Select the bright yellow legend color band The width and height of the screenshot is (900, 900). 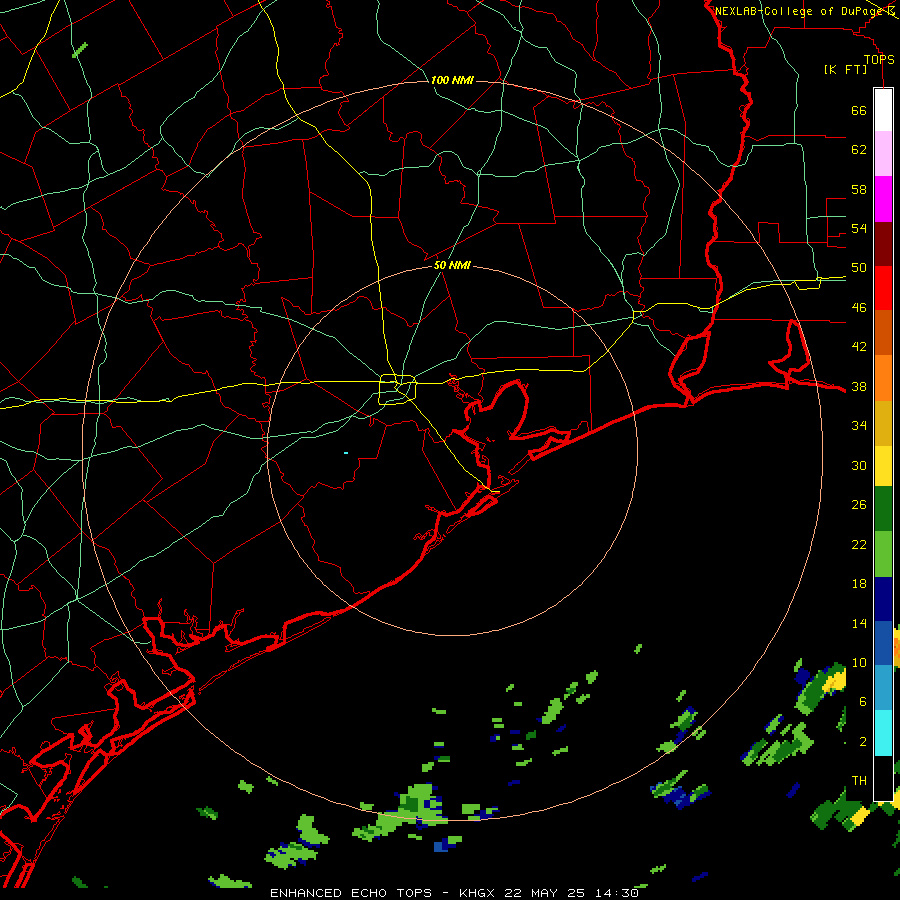click(x=883, y=466)
